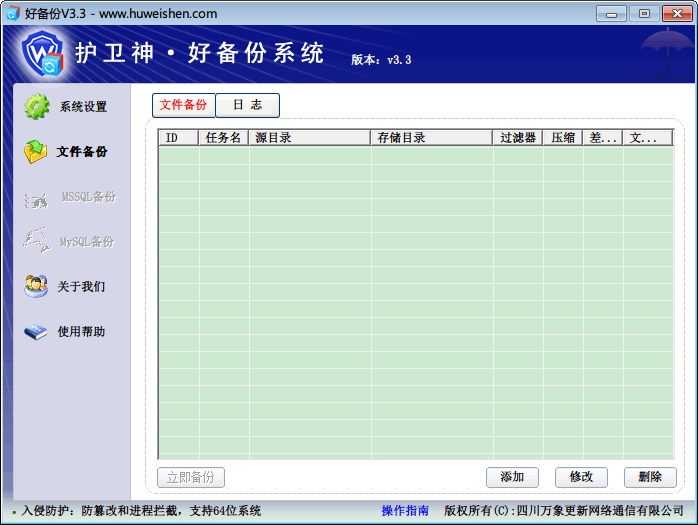Minimize the 好备份 window
The height and width of the screenshot is (525, 698).
(611, 14)
